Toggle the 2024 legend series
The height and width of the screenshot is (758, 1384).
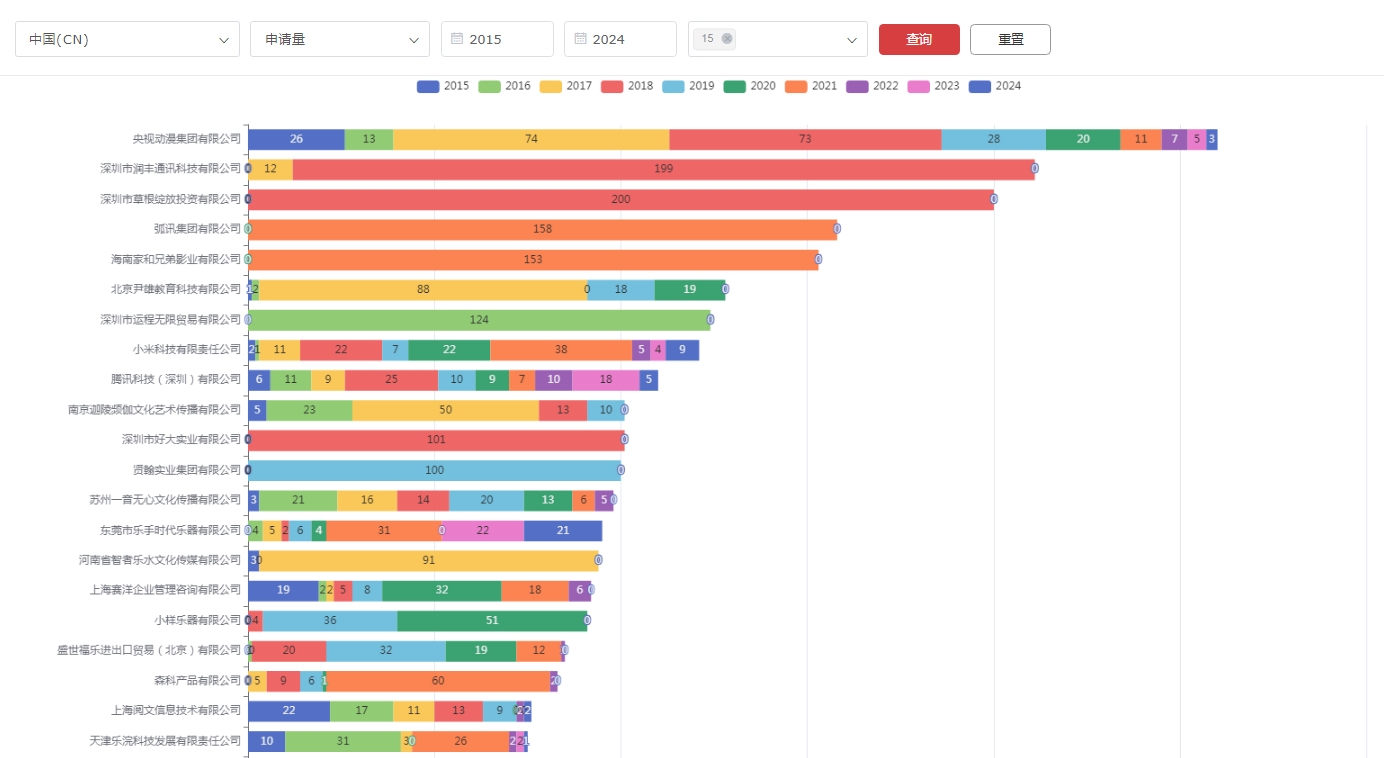(x=995, y=86)
